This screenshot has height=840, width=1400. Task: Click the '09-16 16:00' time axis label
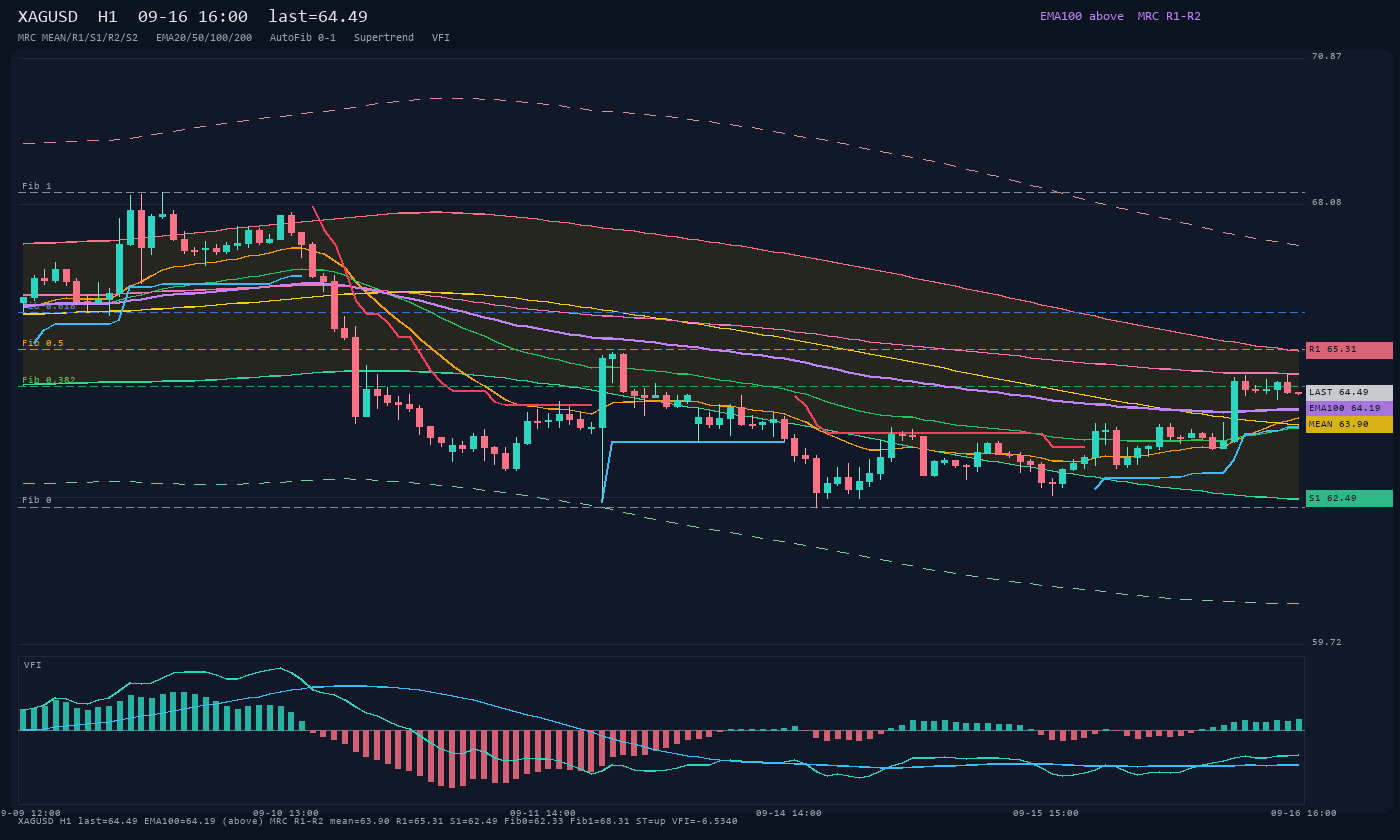pyautogui.click(x=1304, y=813)
